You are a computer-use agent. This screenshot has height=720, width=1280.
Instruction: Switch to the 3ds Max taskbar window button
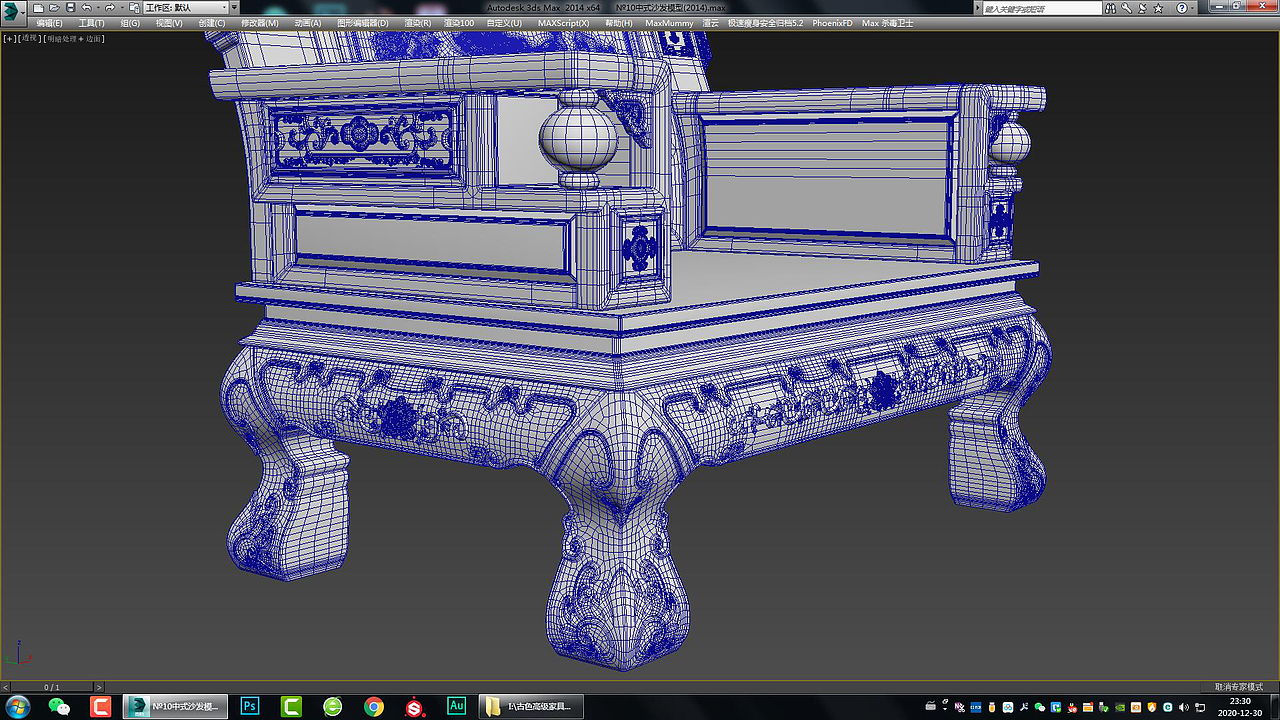pyautogui.click(x=175, y=707)
